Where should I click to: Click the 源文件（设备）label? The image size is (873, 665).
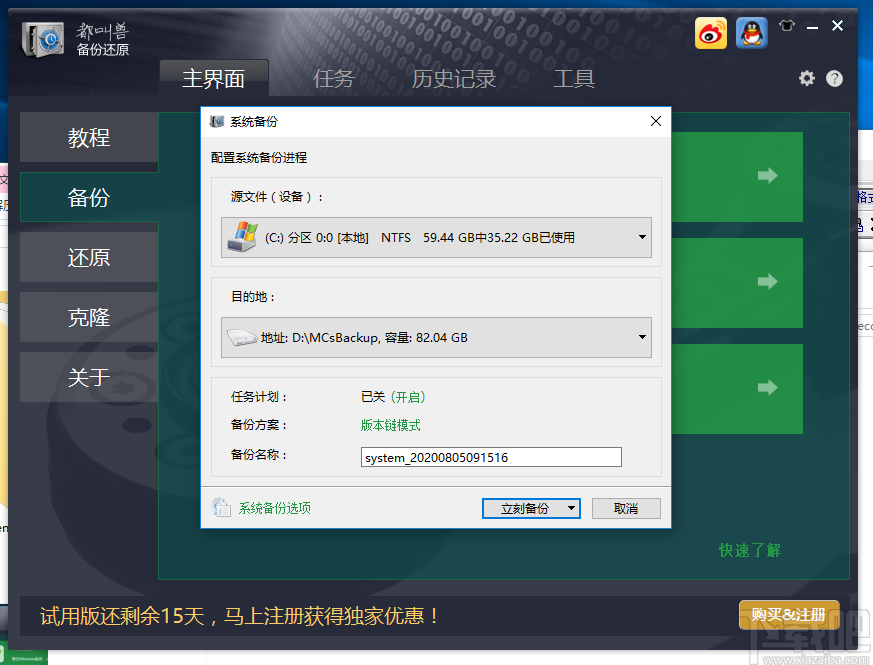click(277, 197)
